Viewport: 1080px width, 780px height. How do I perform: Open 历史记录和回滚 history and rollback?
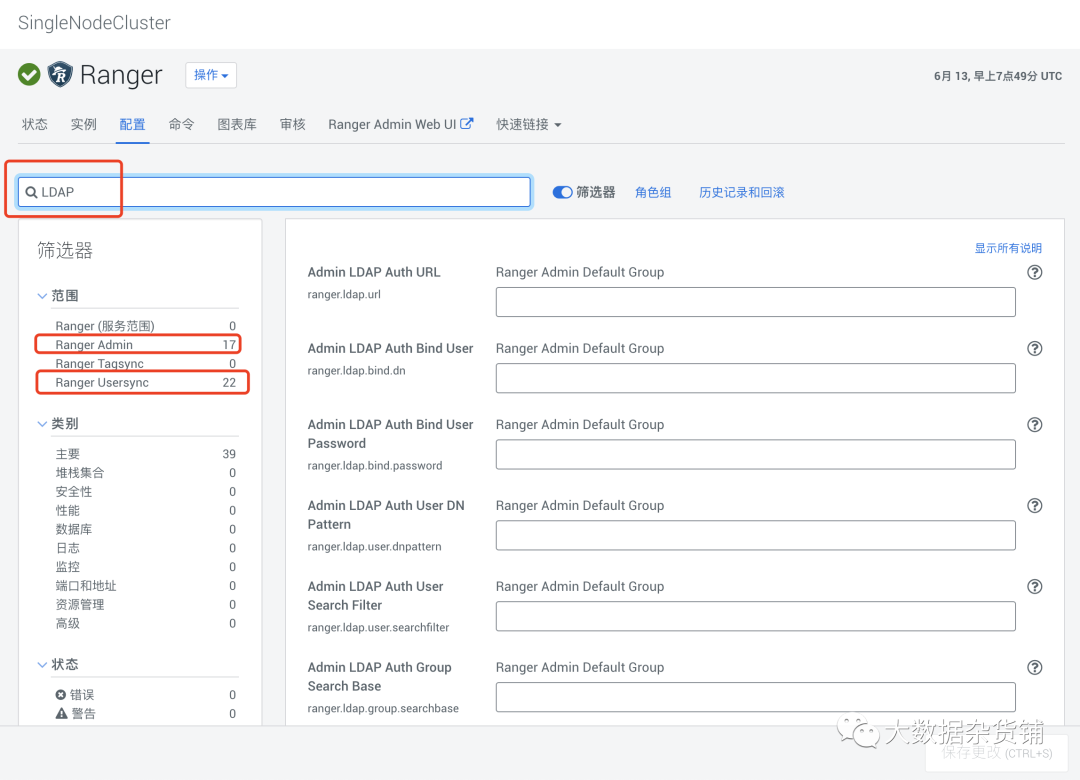pos(741,192)
